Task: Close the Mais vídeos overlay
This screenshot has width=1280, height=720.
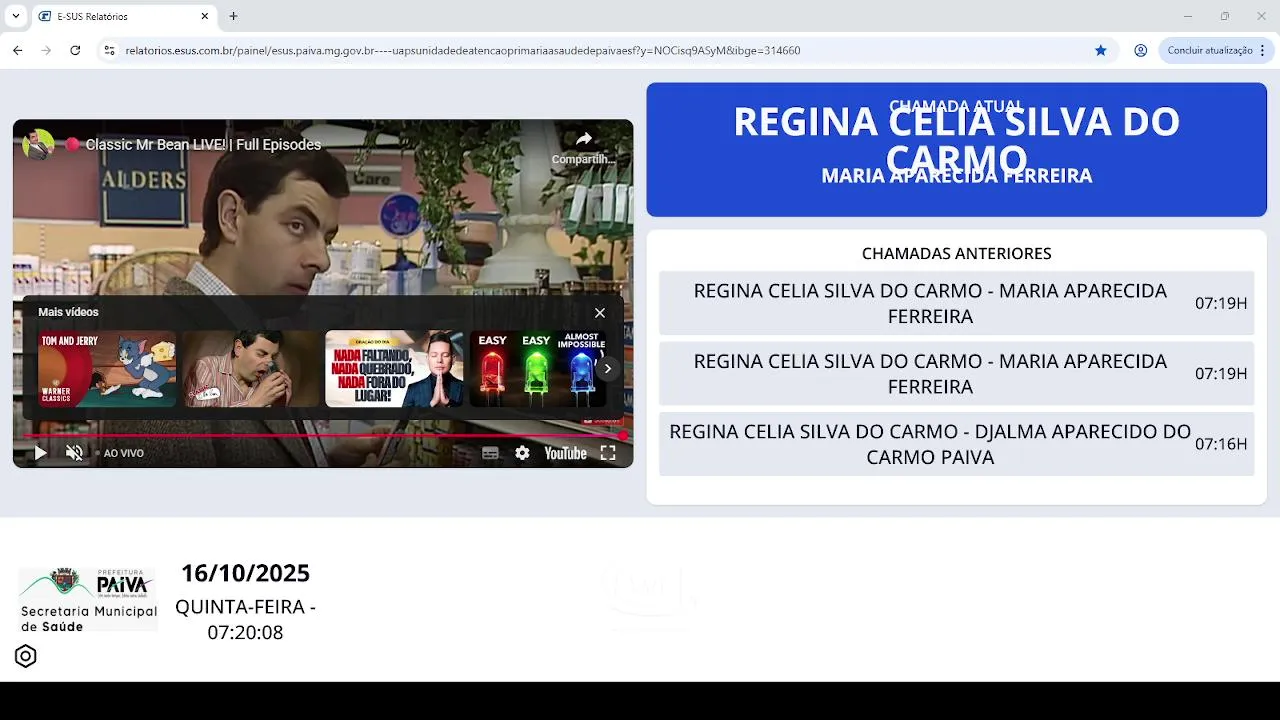Action: click(x=600, y=313)
